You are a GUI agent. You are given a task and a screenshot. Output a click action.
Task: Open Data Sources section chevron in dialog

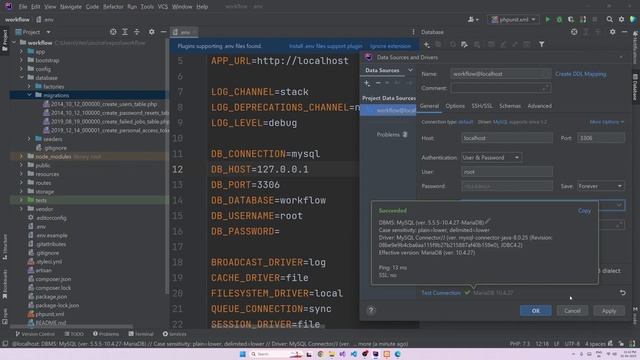410,70
